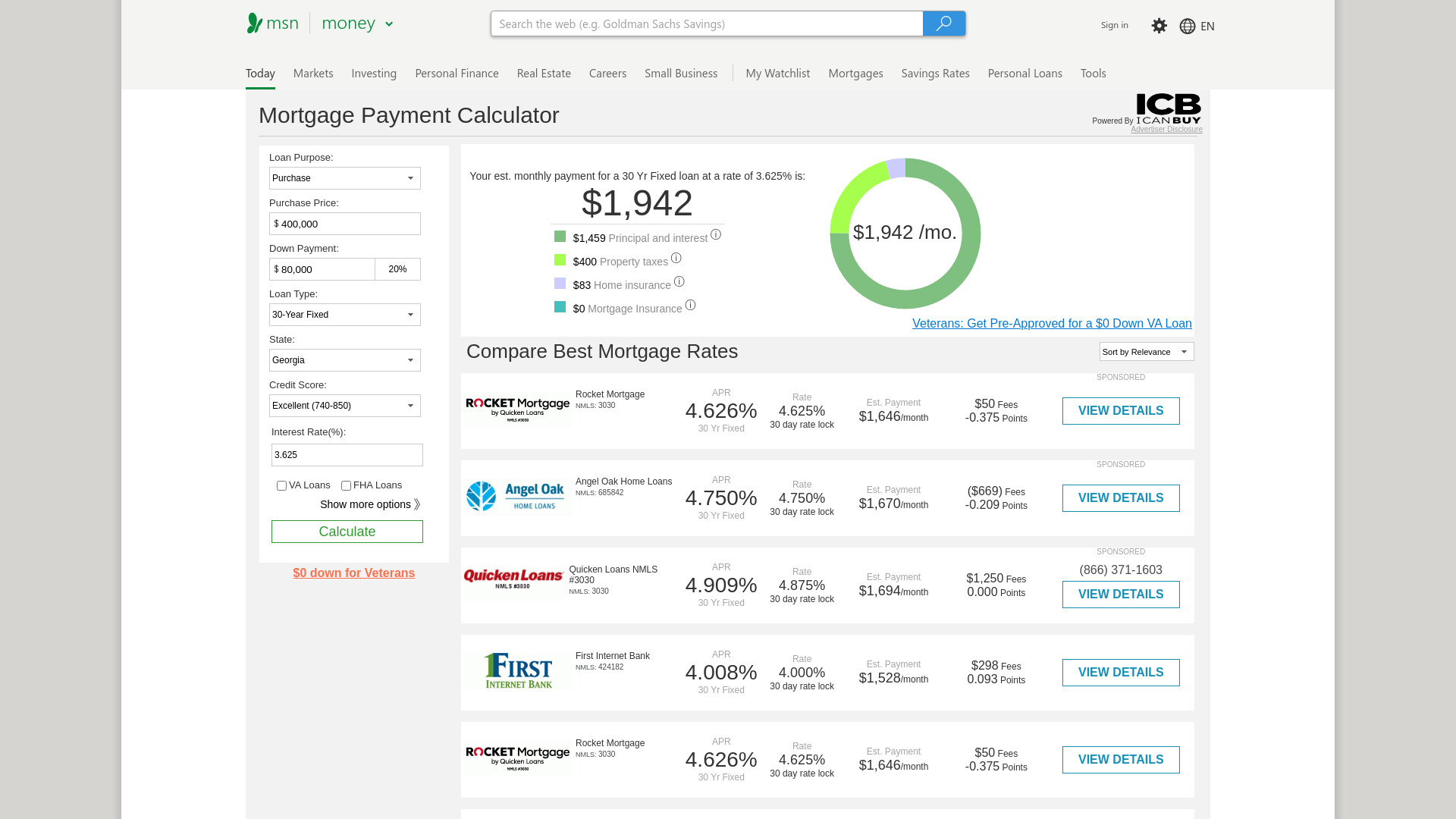Click the Interest Rate input field
1456x819 pixels.
coord(347,455)
